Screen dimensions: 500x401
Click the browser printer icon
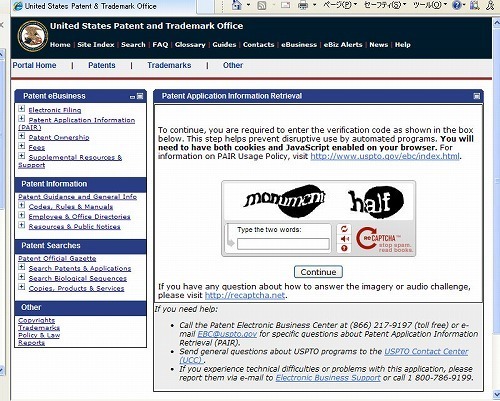303,5
